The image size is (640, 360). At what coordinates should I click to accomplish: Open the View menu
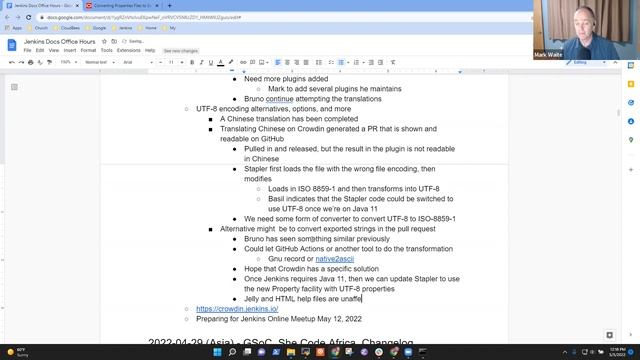(x=53, y=50)
